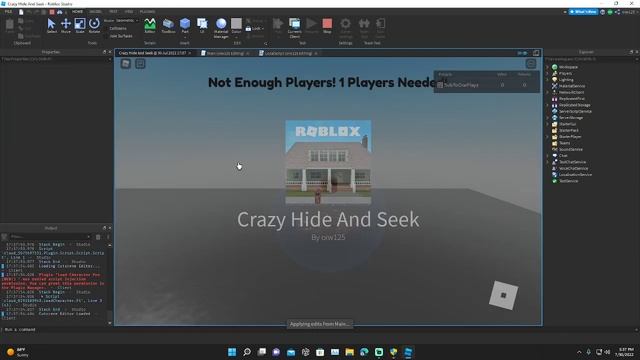Click the viewport top-right menu icon
Viewport: 640px width, 360px height.
point(531,63)
